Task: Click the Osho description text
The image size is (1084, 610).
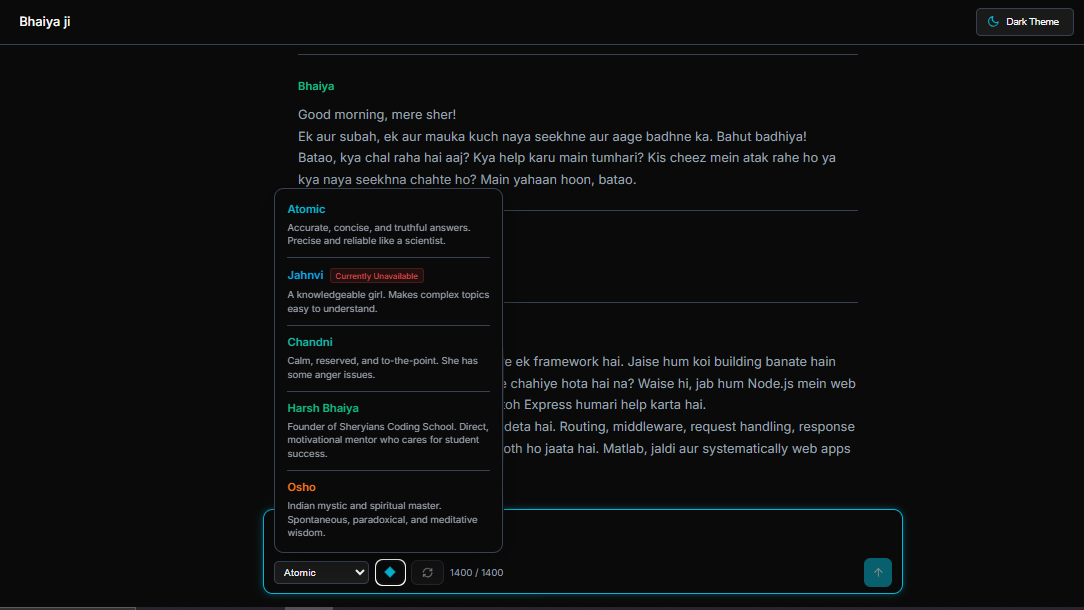Action: click(382, 519)
